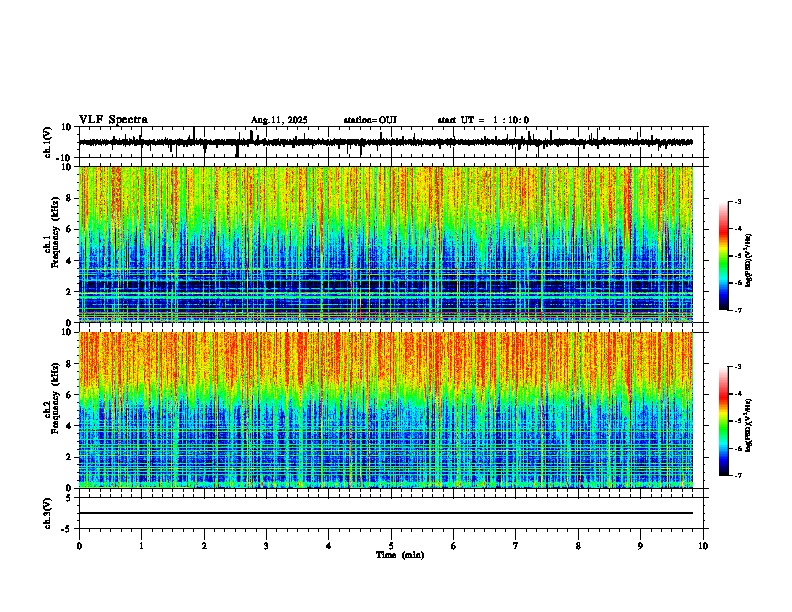This screenshot has width=792, height=612.
Task: Click the 'VLF Spectra' plot title
Action: 113,120
